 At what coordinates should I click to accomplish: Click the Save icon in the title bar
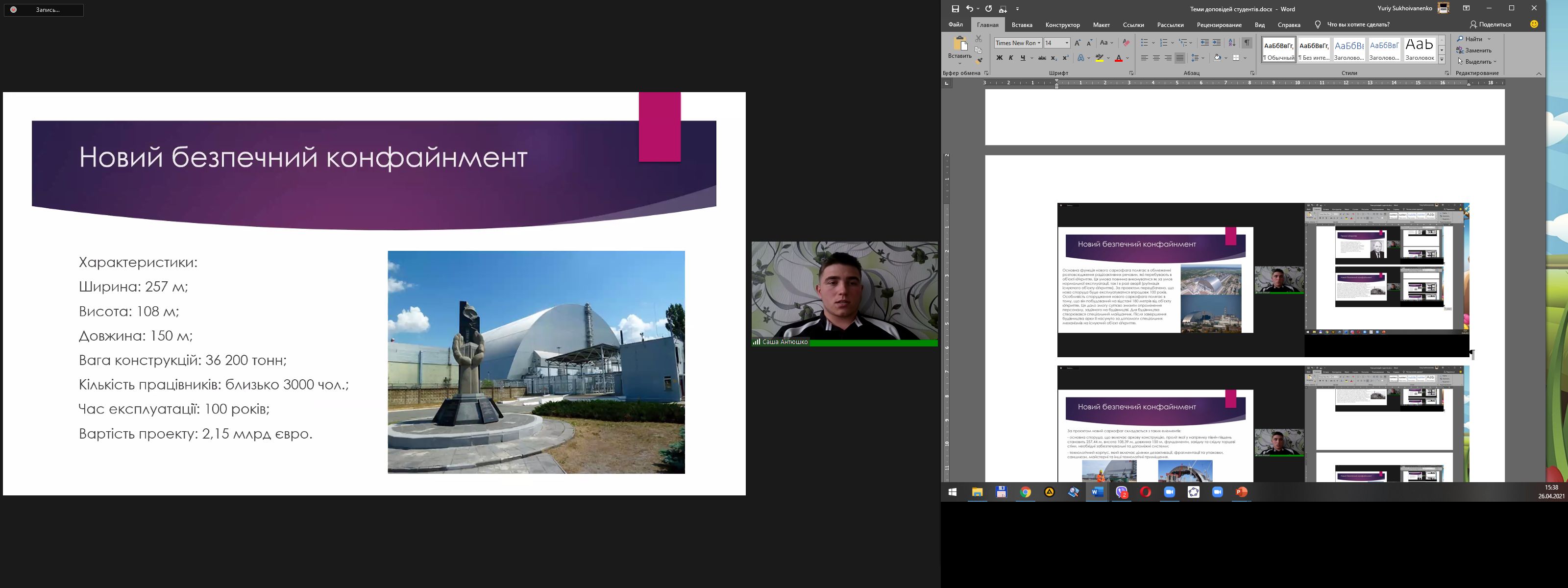pos(955,8)
